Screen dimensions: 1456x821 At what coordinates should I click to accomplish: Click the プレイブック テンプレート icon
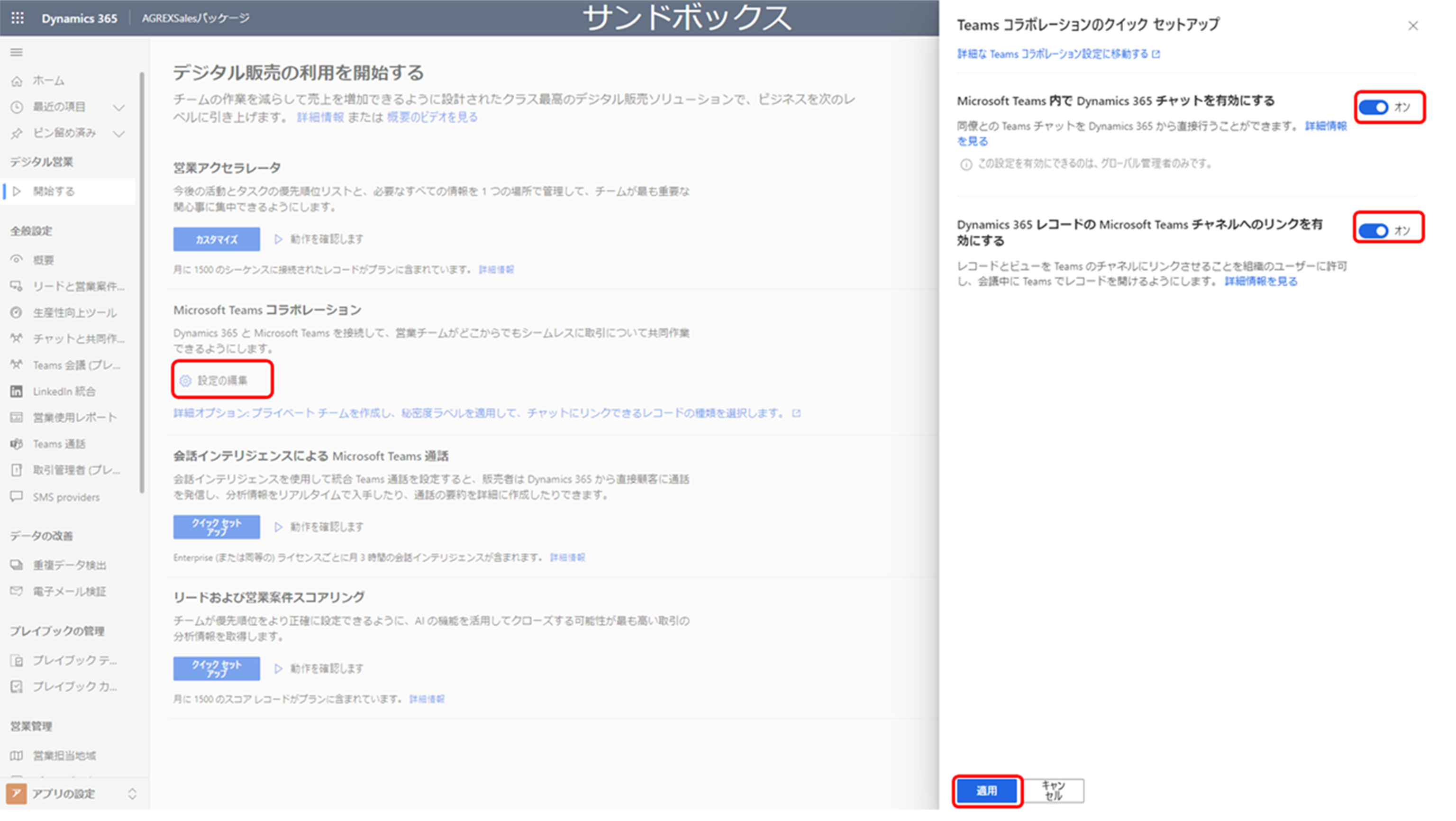point(17,660)
